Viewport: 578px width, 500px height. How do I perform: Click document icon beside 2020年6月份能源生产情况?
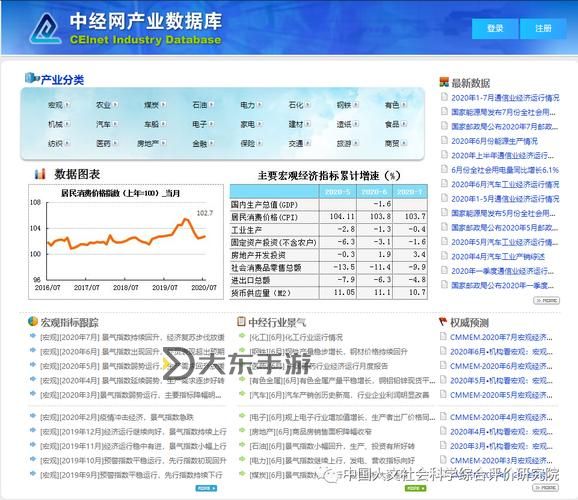coord(444,140)
